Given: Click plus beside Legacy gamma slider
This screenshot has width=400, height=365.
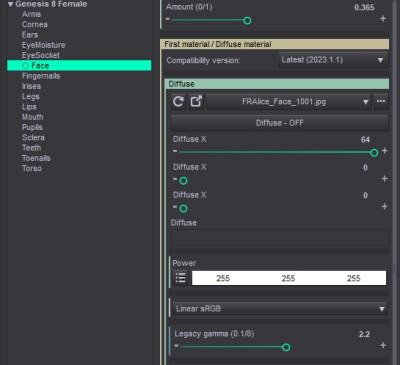Looking at the screenshot, I should click(x=383, y=345).
